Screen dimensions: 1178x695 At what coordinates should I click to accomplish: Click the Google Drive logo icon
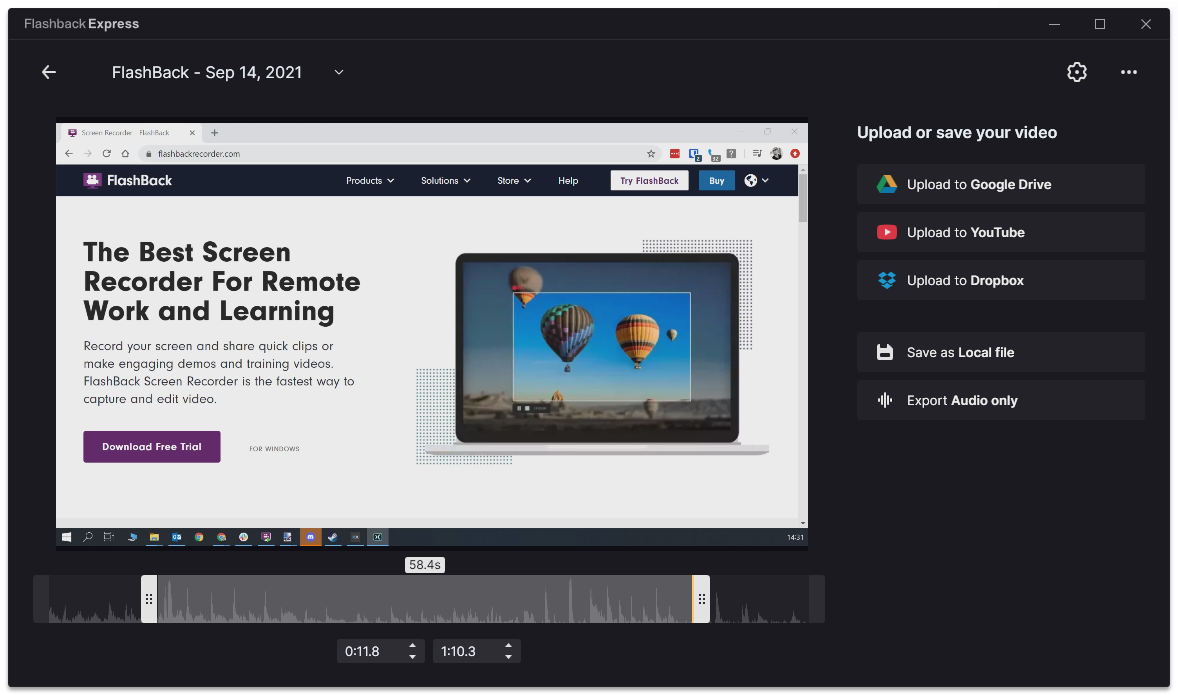(x=887, y=184)
